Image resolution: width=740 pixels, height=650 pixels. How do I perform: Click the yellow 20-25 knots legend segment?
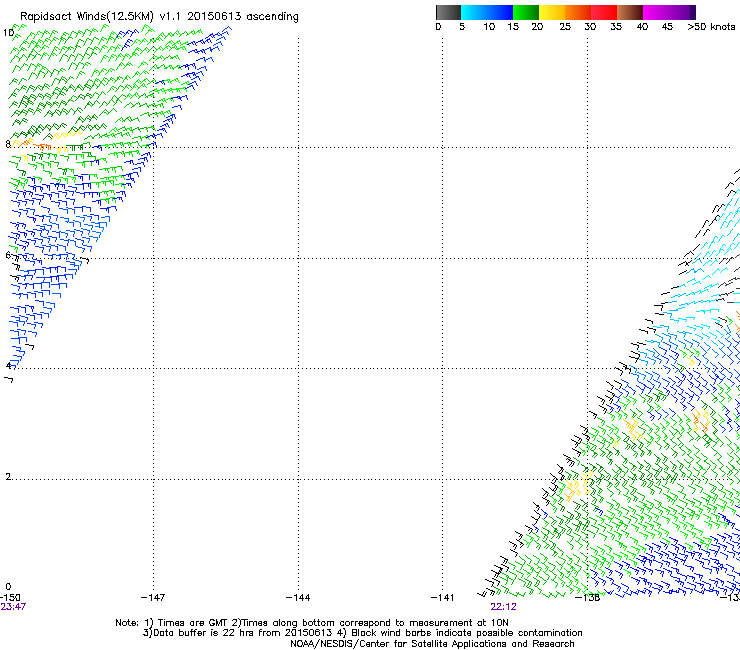tap(552, 12)
